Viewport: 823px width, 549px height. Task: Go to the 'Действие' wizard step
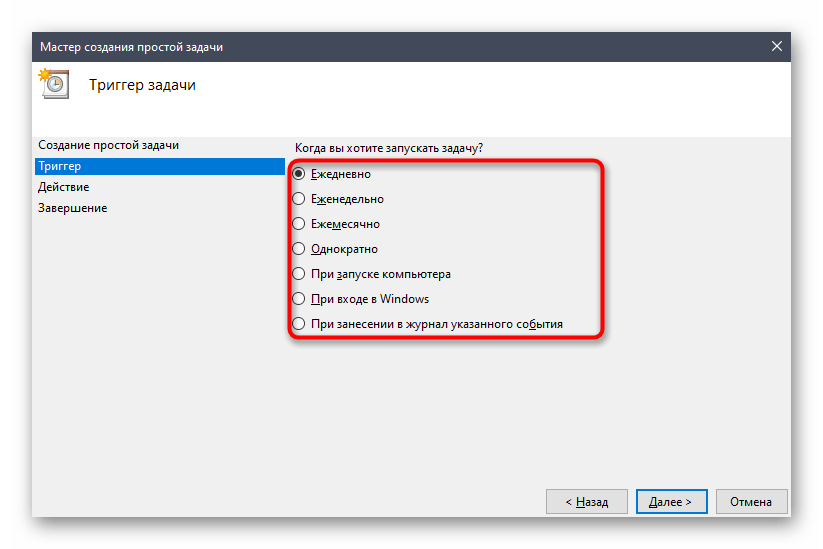(64, 187)
